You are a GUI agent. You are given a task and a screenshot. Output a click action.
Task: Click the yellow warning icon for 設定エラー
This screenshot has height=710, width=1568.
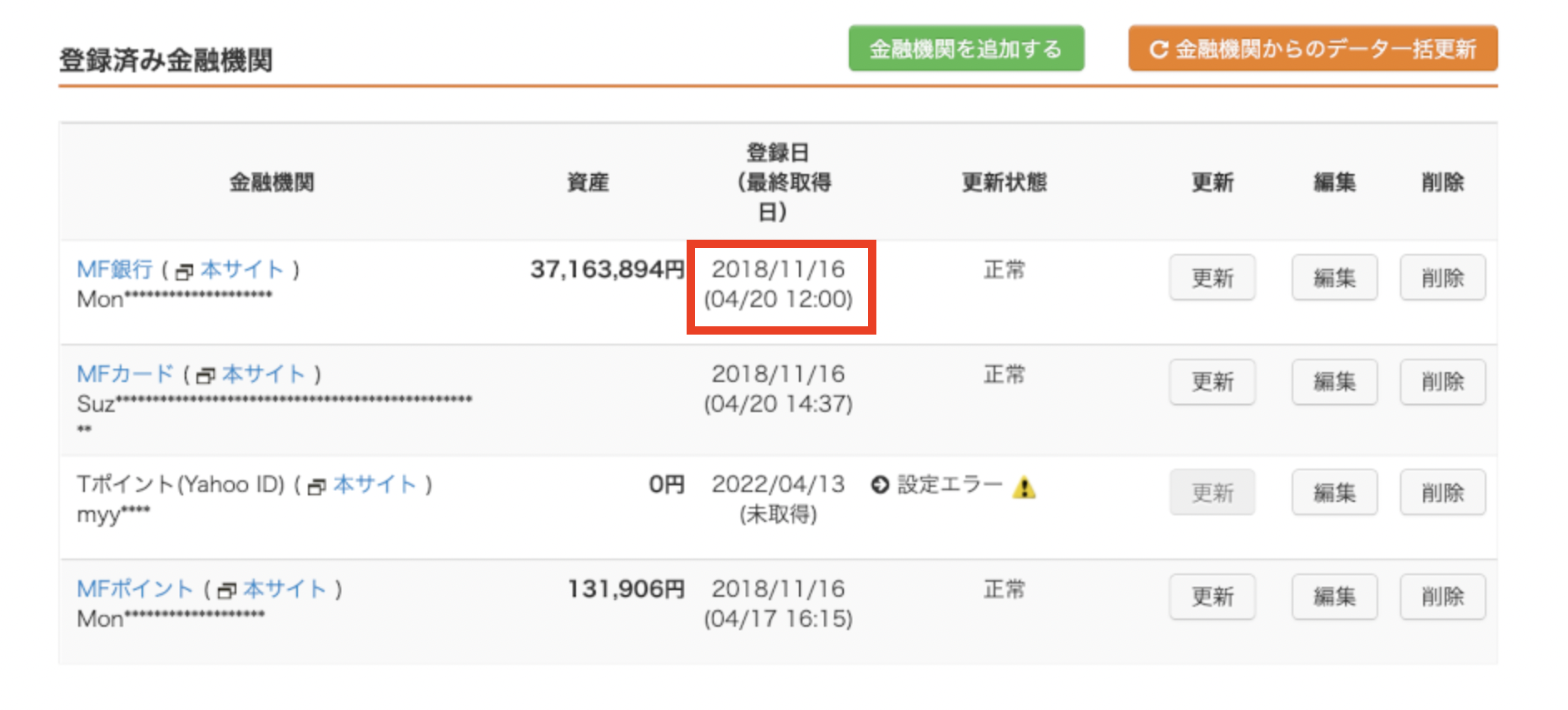[x=1025, y=487]
